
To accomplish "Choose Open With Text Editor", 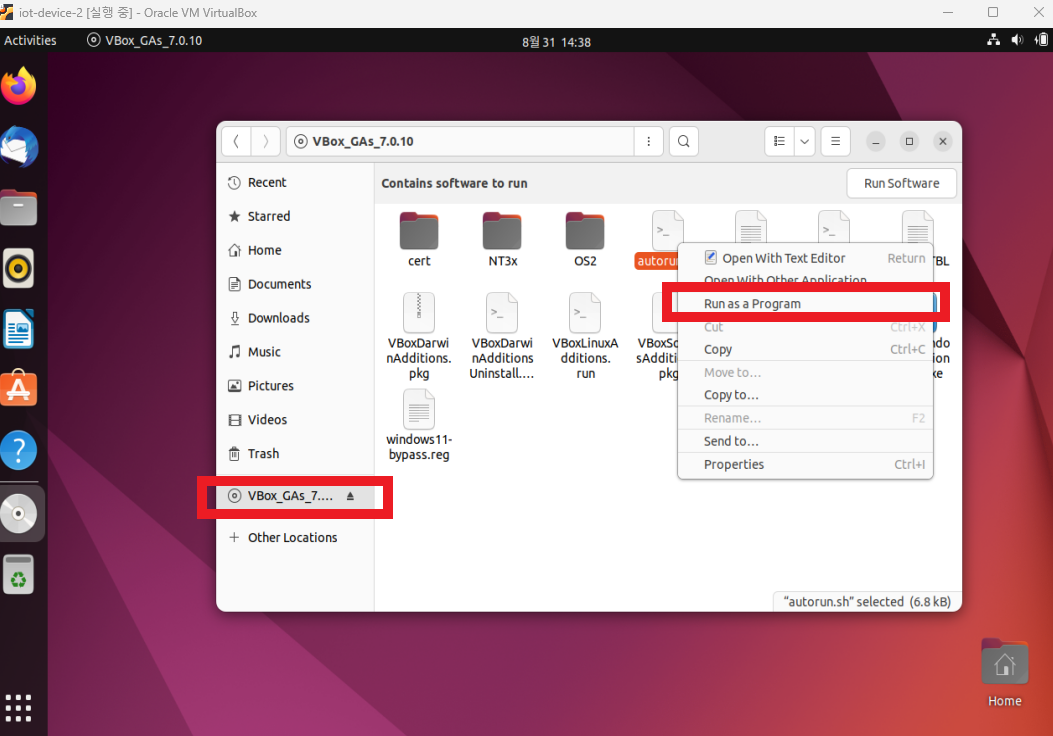I will (805, 258).
